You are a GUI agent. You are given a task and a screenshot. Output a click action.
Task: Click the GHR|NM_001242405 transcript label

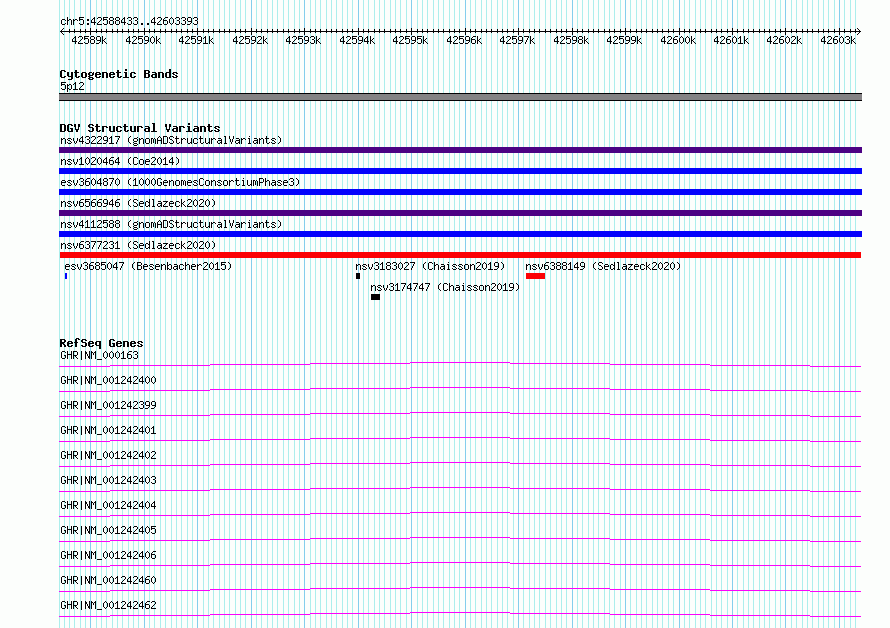[x=108, y=530]
